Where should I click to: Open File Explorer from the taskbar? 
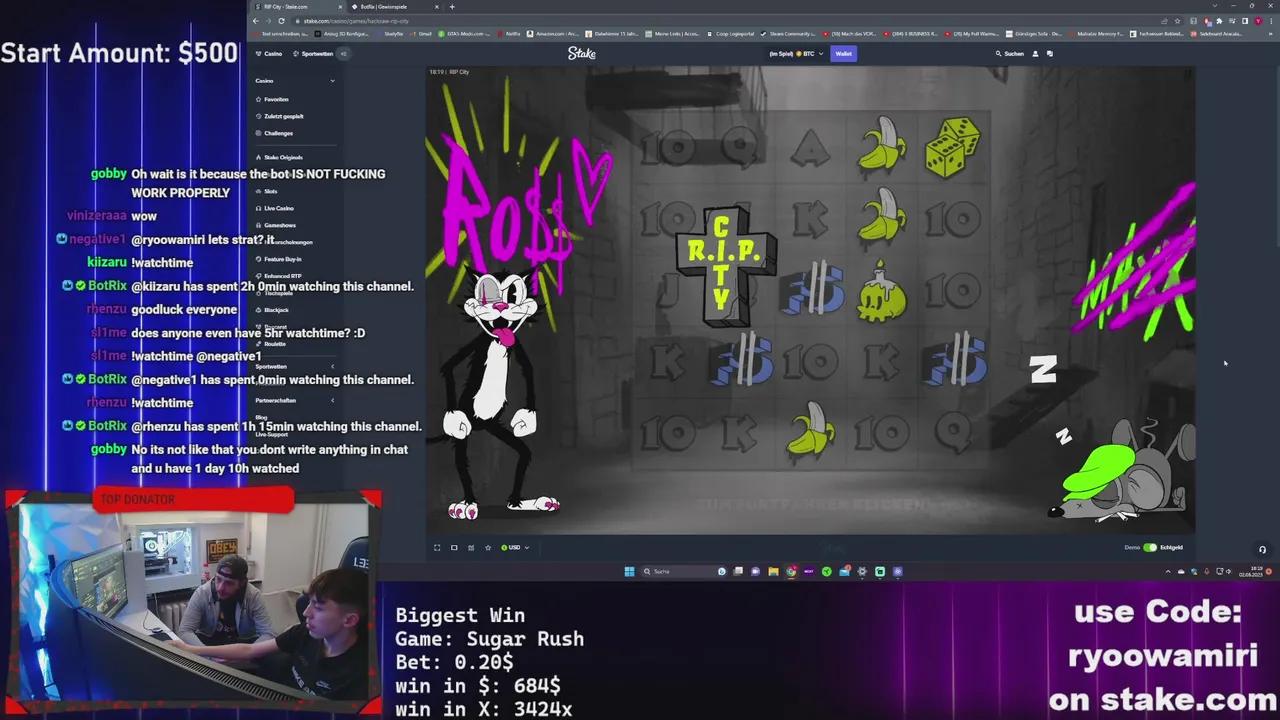point(773,571)
